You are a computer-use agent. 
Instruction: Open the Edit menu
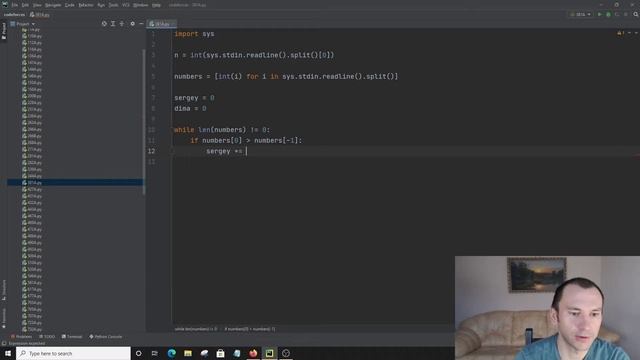tap(25, 5)
